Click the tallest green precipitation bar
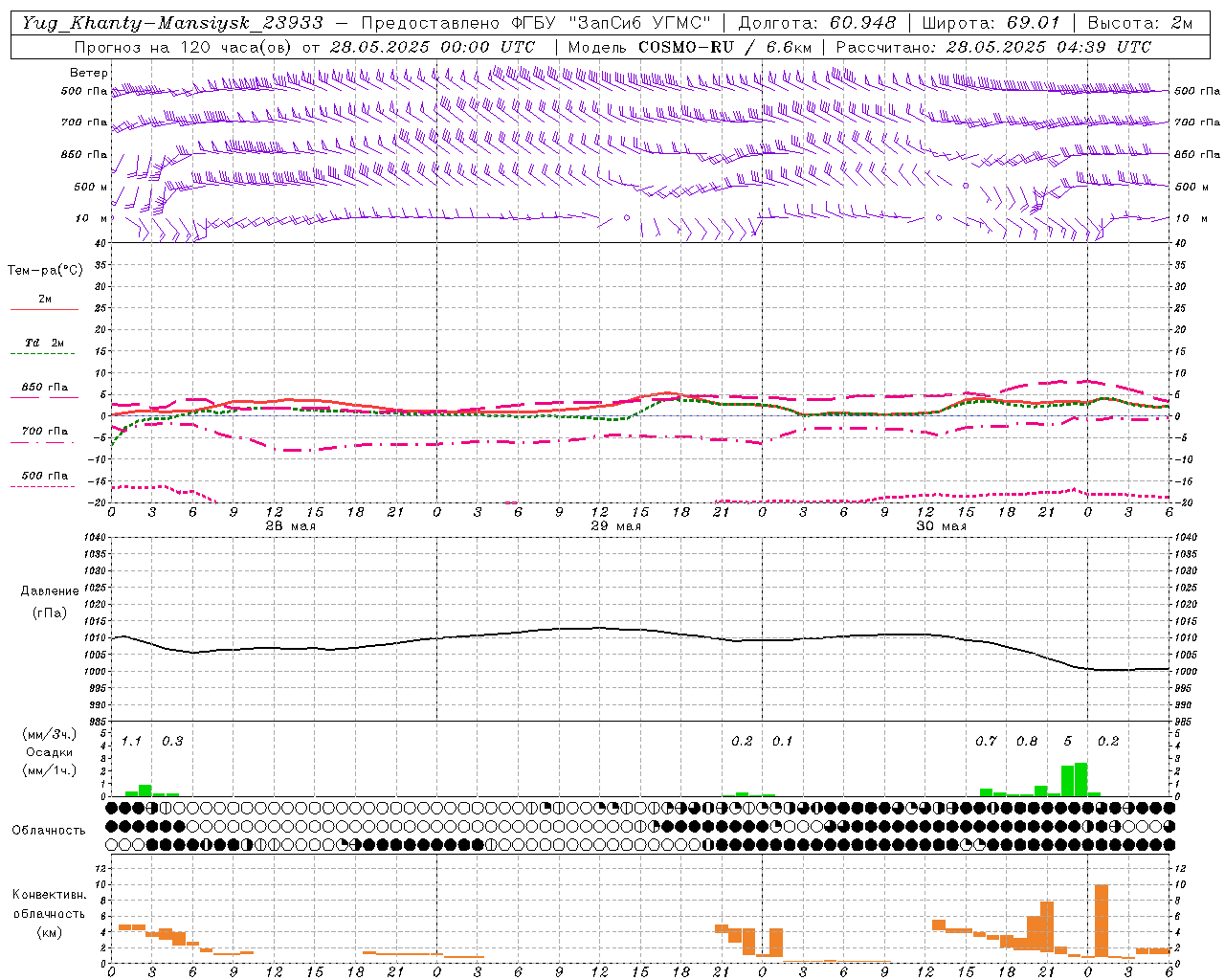This screenshot has height=980, width=1225. pos(1081,779)
